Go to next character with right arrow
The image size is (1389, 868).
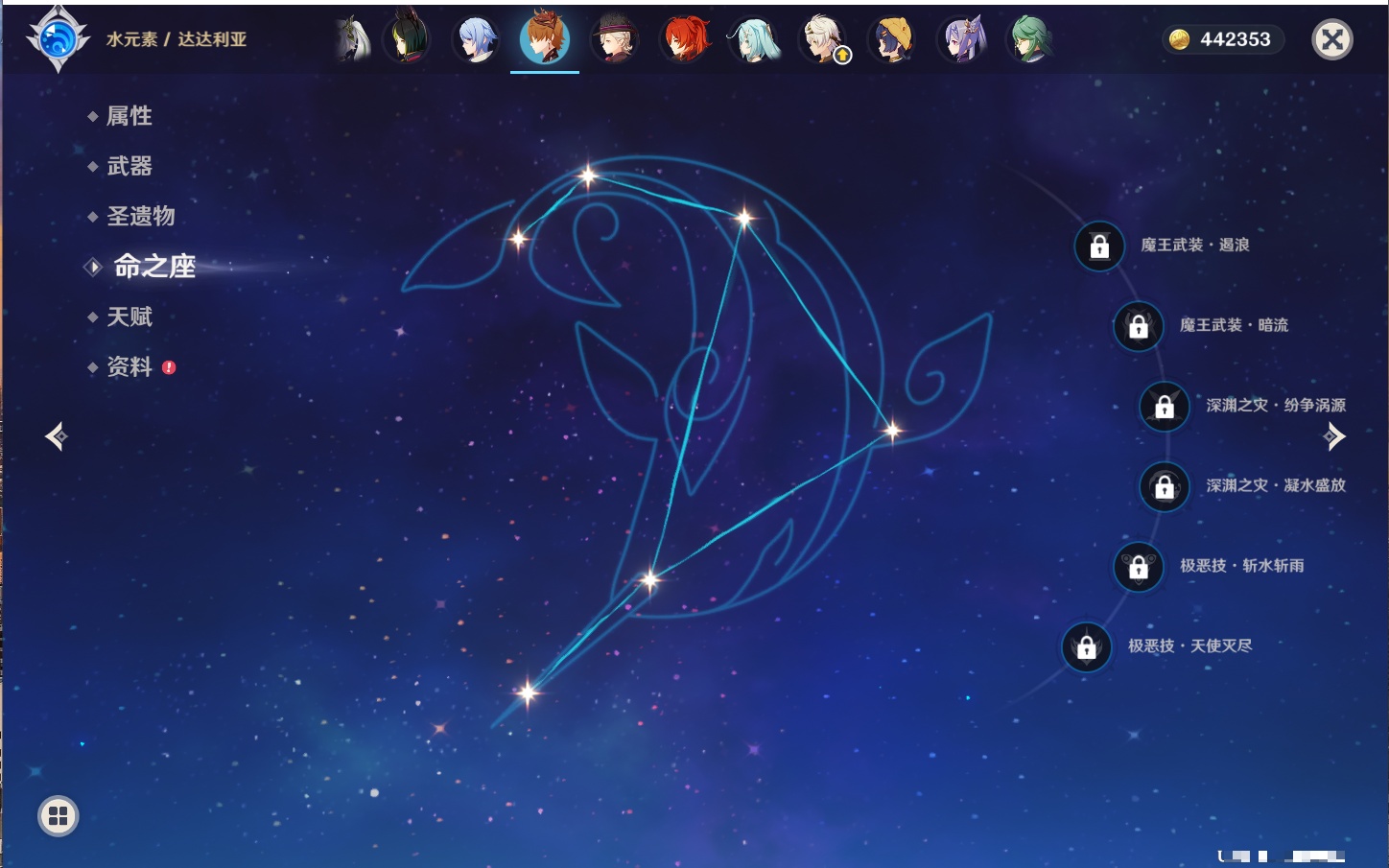1334,436
